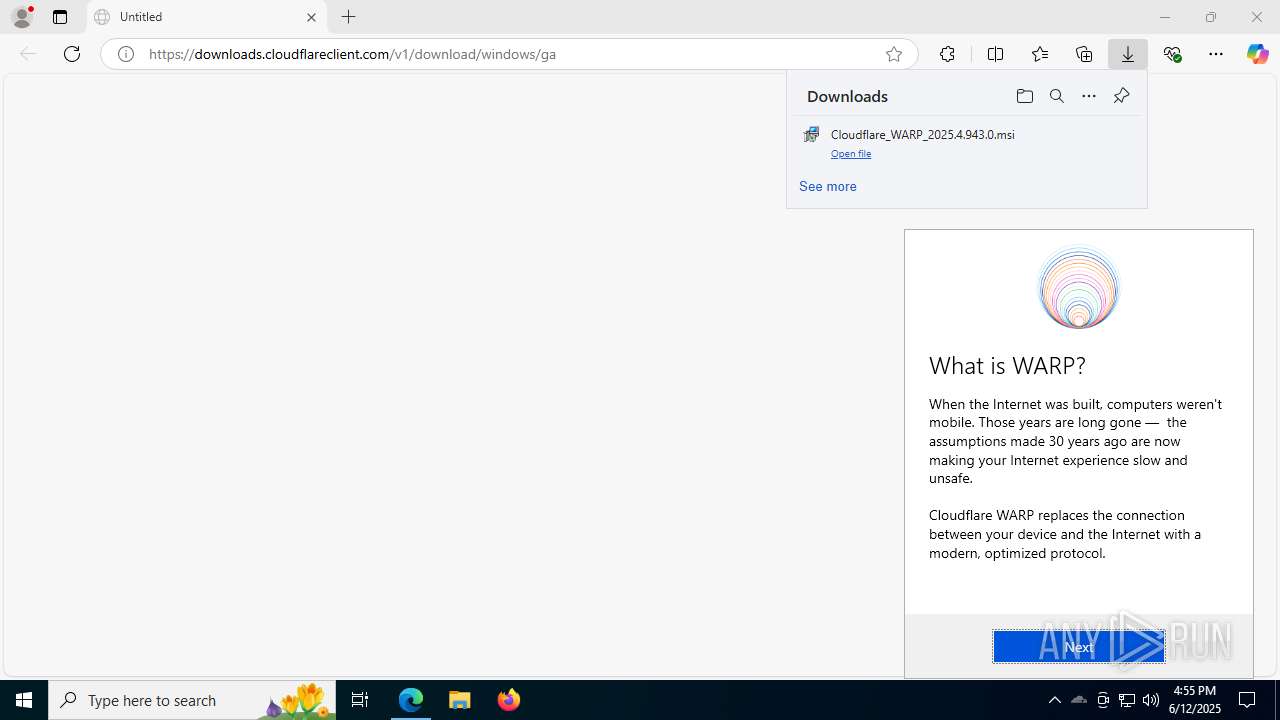Viewport: 1280px width, 720px height.
Task: Refresh the current page
Action: 72,54
